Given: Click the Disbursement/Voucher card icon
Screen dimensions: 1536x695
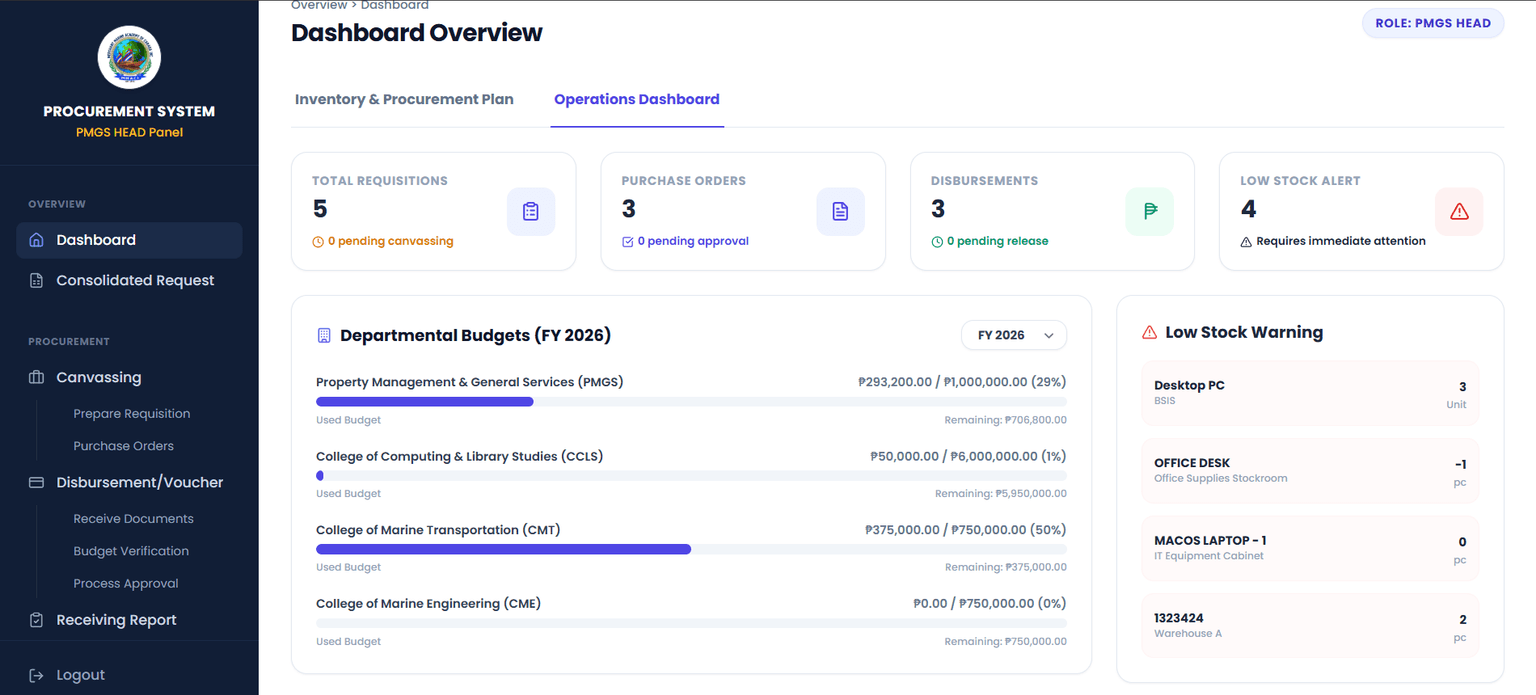Looking at the screenshot, I should tap(37, 483).
